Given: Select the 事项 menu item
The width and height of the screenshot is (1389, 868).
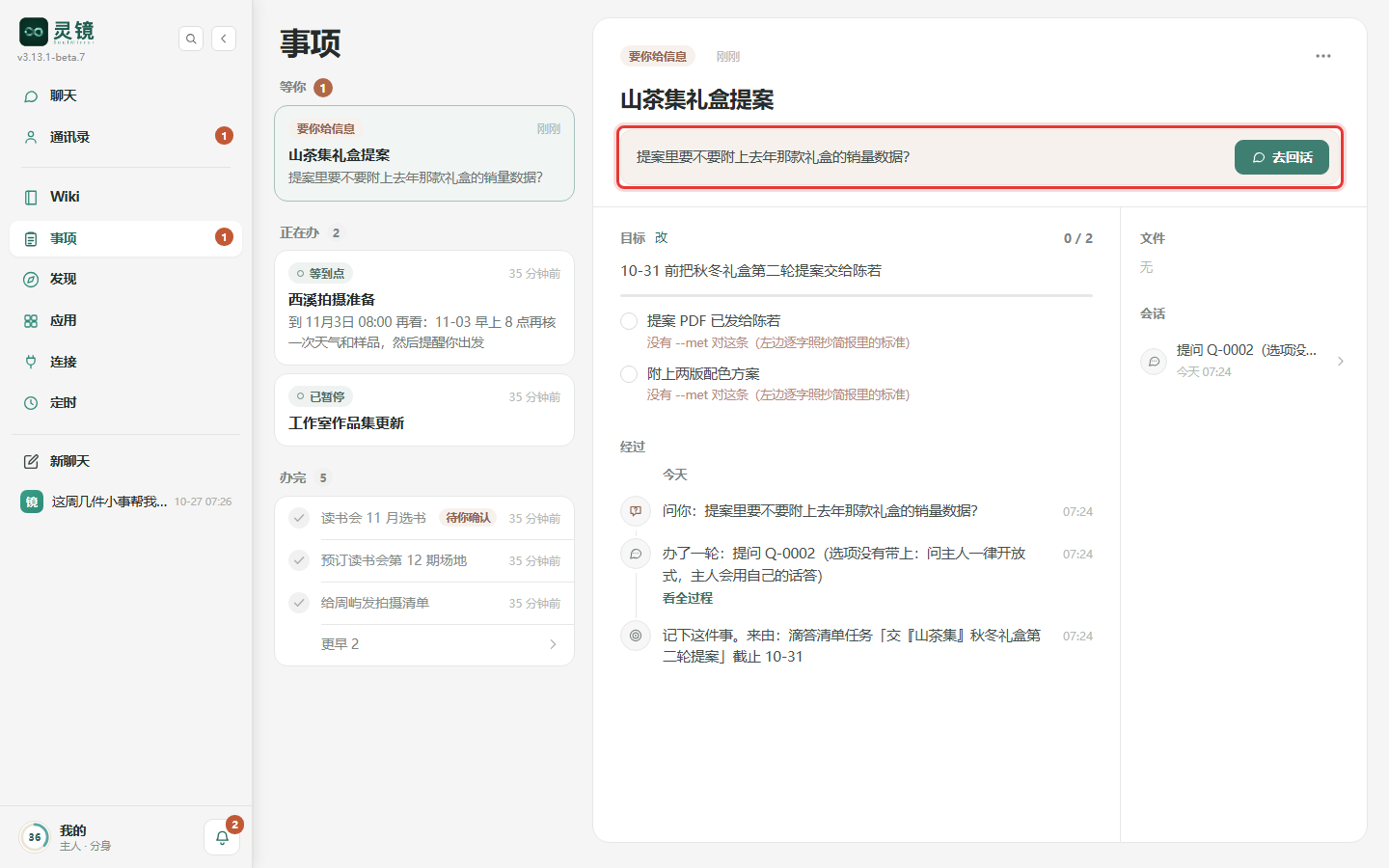Looking at the screenshot, I should click(x=125, y=238).
